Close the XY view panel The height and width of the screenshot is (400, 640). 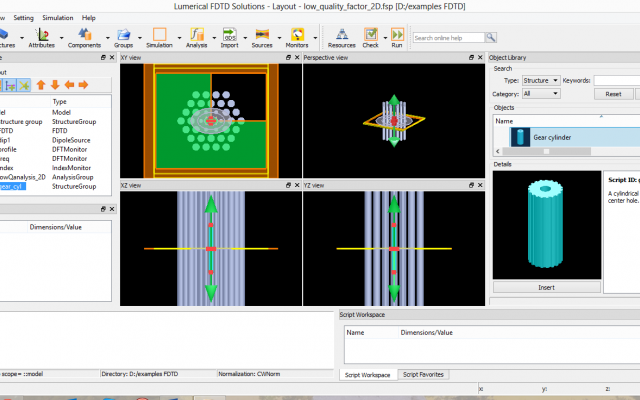point(297,58)
